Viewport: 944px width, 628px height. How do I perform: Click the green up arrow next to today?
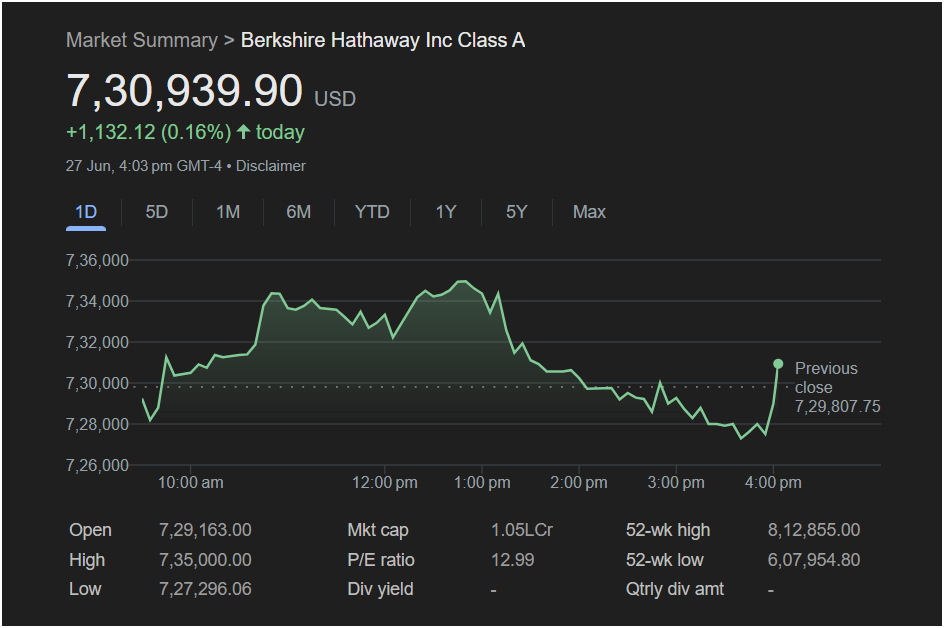(x=243, y=132)
